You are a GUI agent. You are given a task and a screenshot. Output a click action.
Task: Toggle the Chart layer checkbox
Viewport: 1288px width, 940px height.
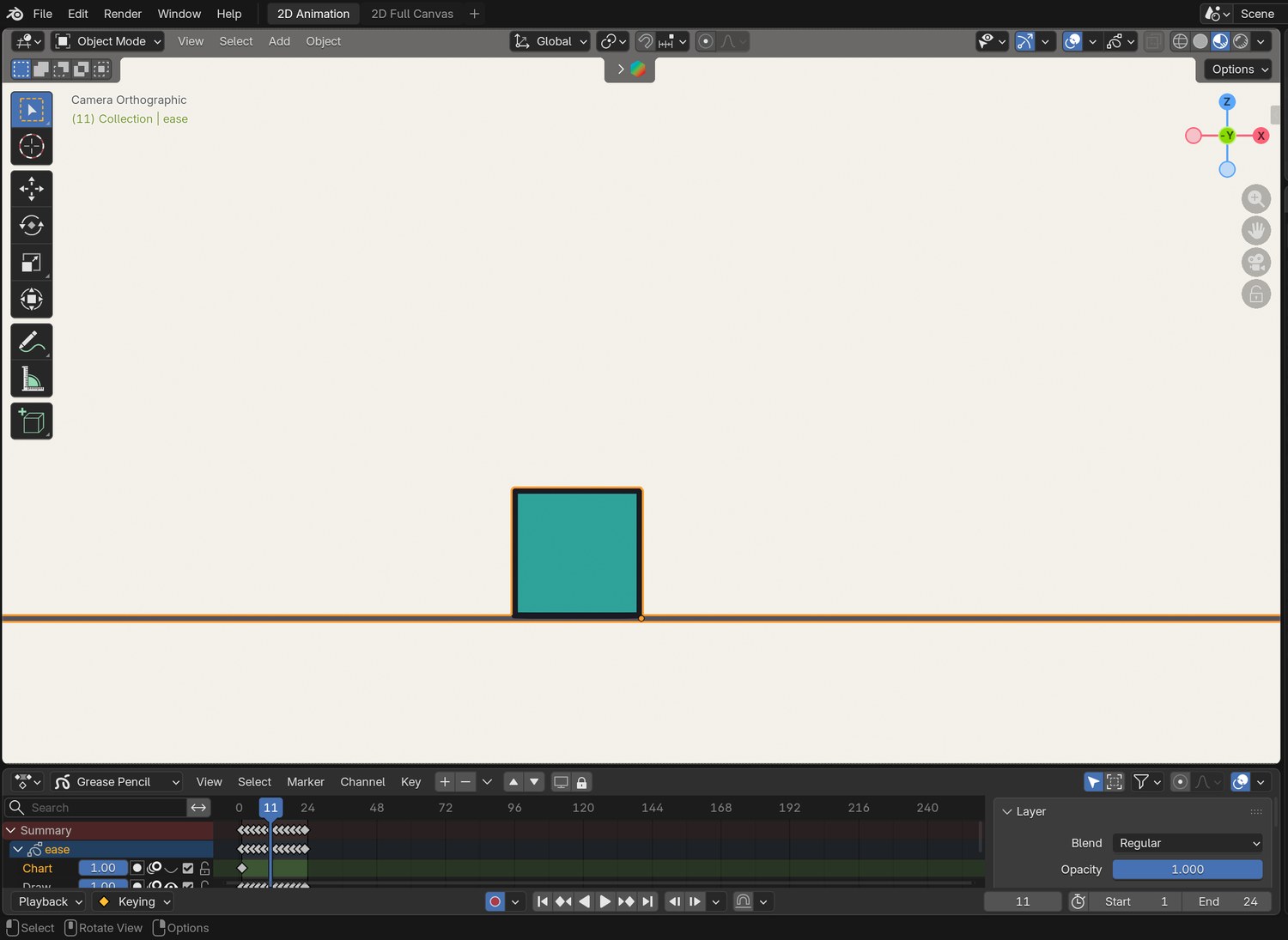pos(188,869)
